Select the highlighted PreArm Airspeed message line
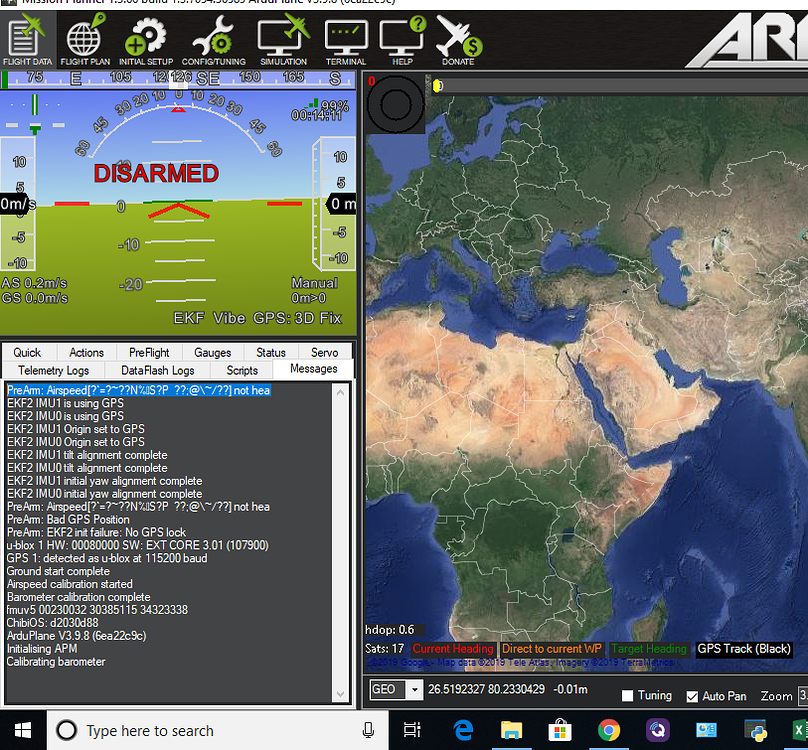This screenshot has width=808, height=750. click(x=138, y=390)
